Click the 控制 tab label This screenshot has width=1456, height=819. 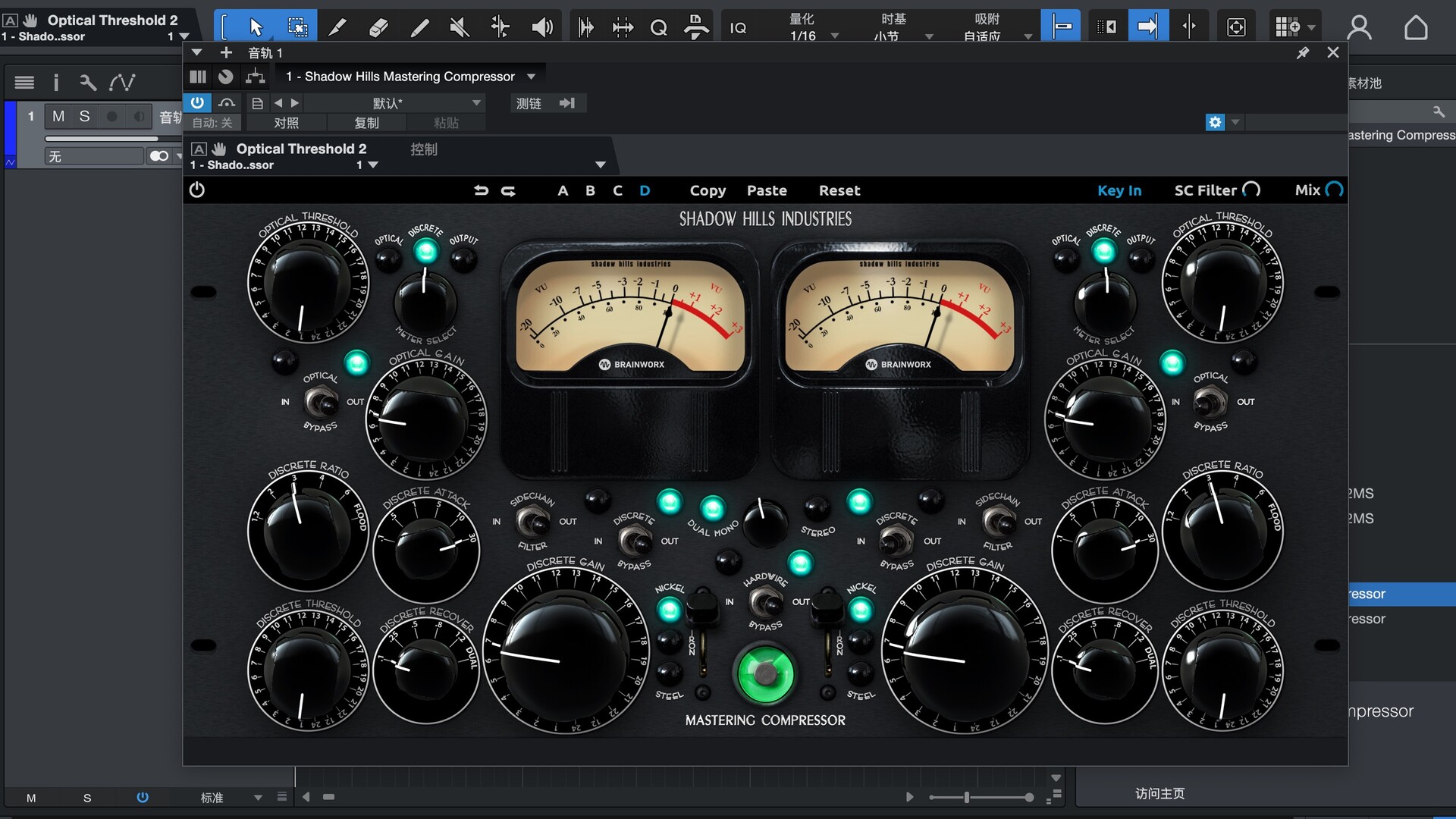424,149
